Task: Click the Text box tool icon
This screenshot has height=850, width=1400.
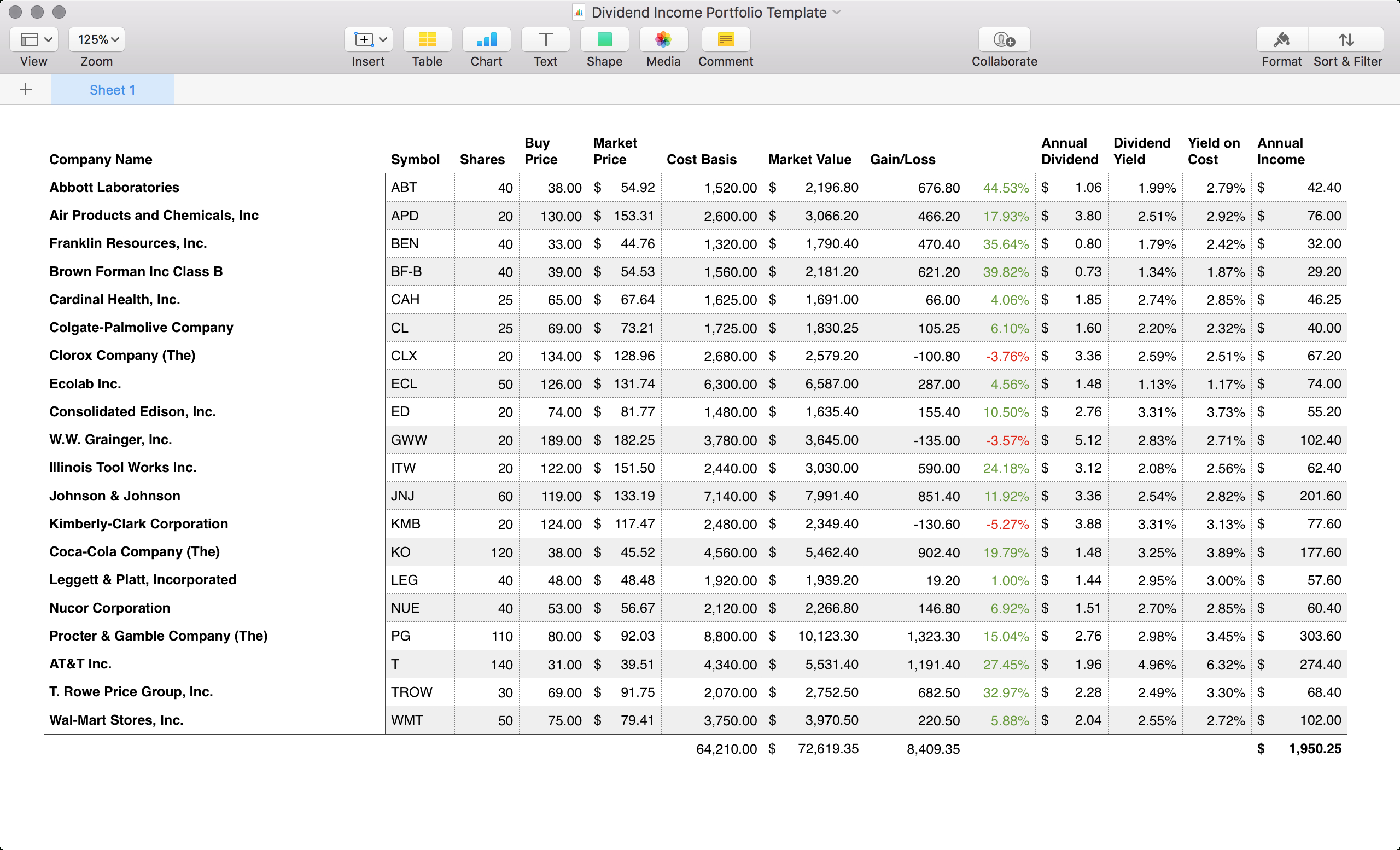Action: coord(545,40)
